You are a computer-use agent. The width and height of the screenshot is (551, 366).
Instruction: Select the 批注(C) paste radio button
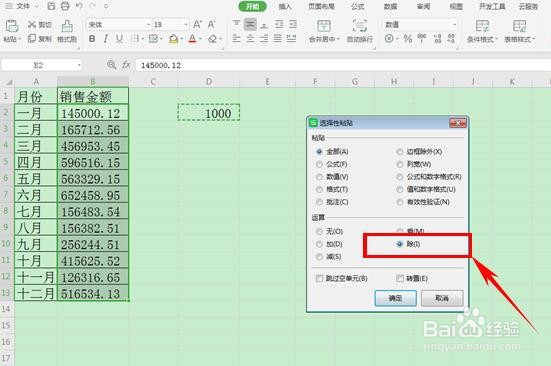[x=319, y=202]
